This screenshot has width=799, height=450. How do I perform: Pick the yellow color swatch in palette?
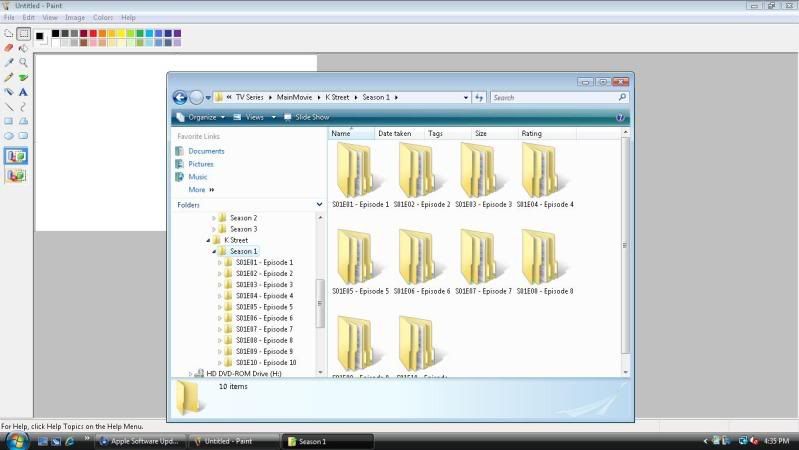121,34
